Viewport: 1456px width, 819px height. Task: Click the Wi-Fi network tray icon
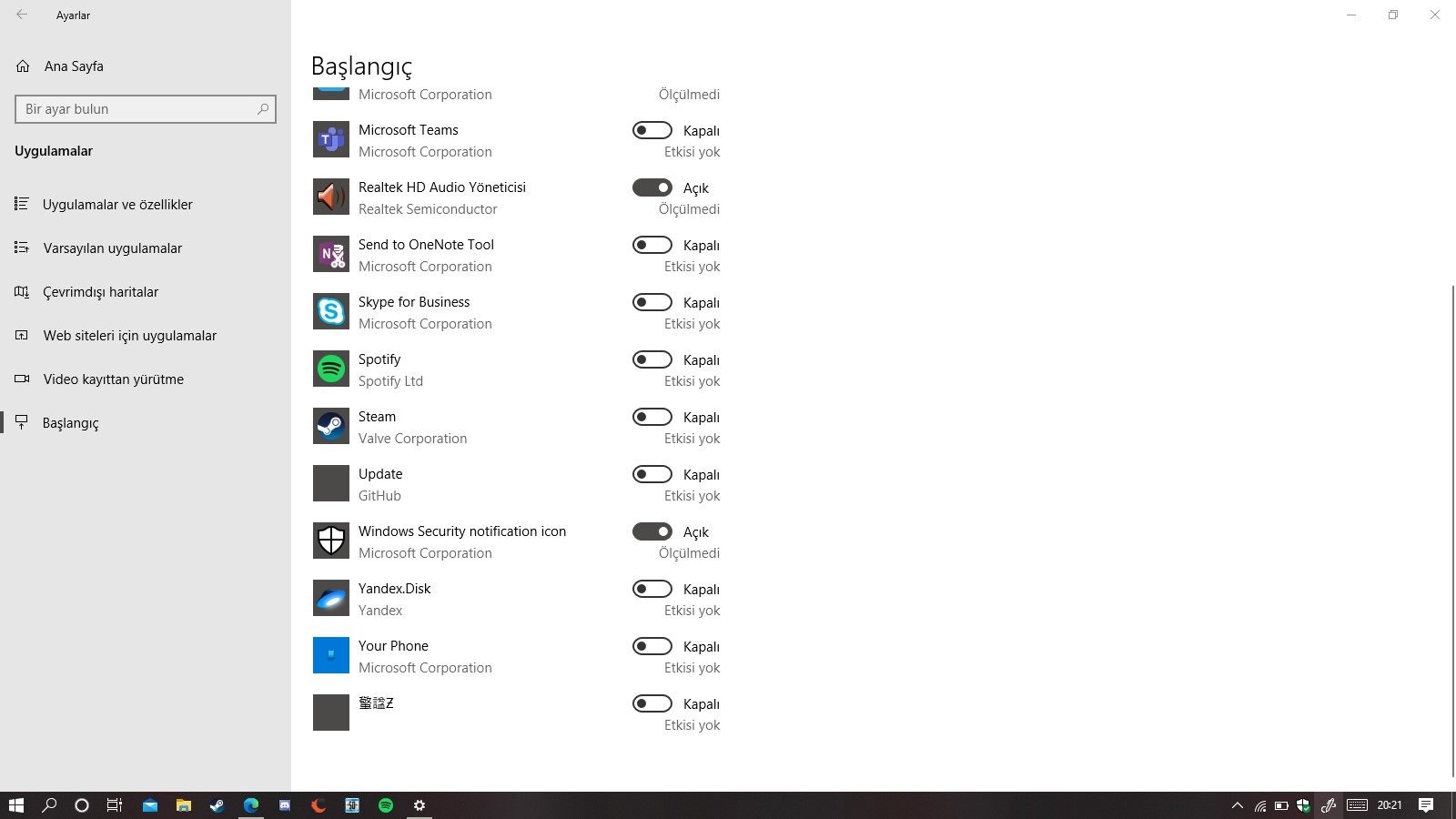pos(1260,805)
